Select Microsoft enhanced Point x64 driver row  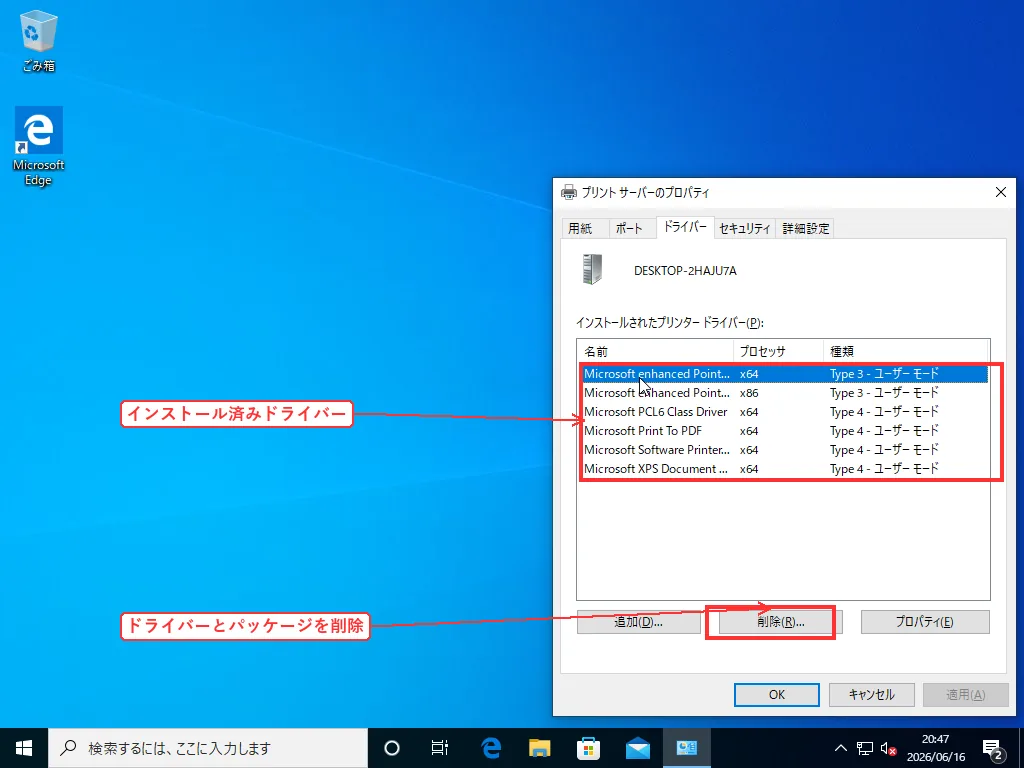[x=784, y=374]
